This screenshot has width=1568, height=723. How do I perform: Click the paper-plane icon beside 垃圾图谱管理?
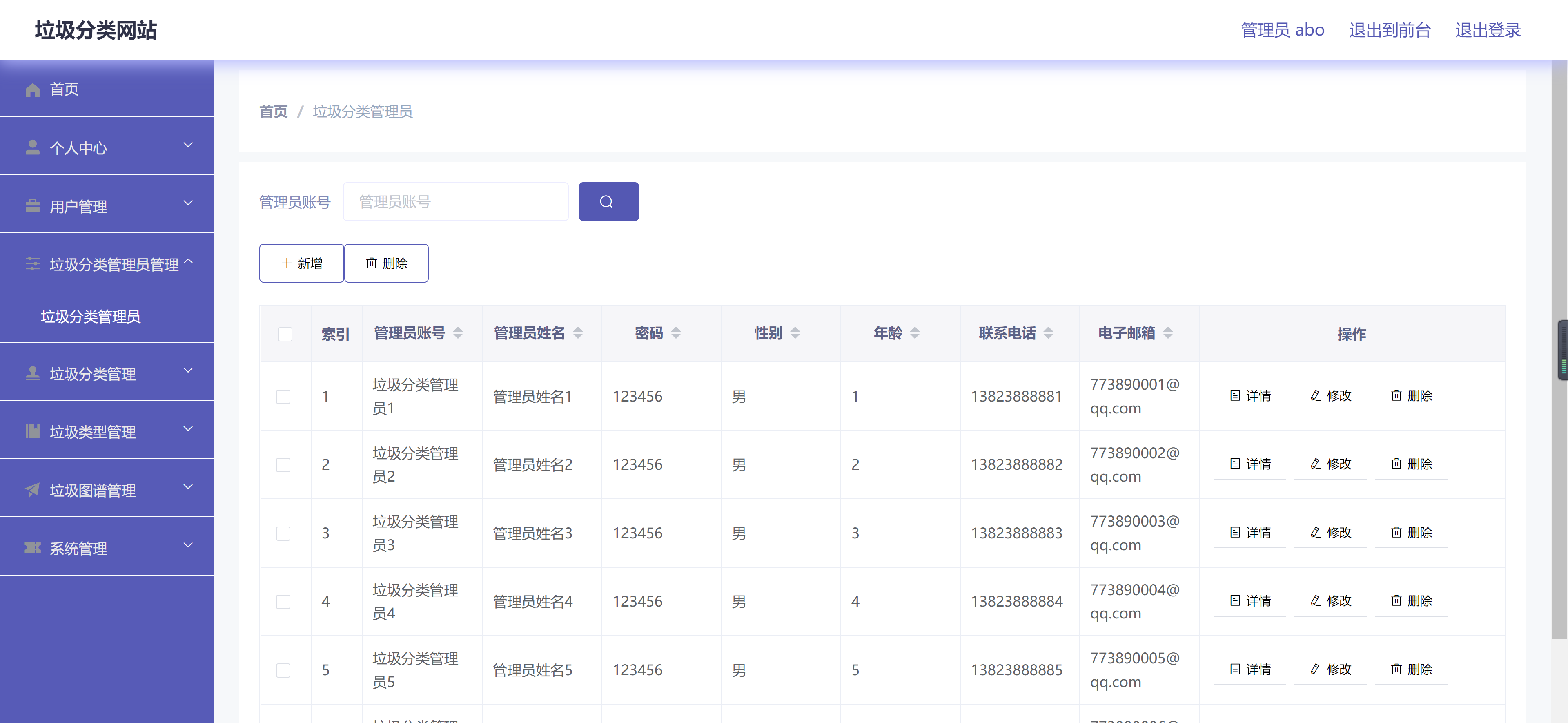coord(32,489)
